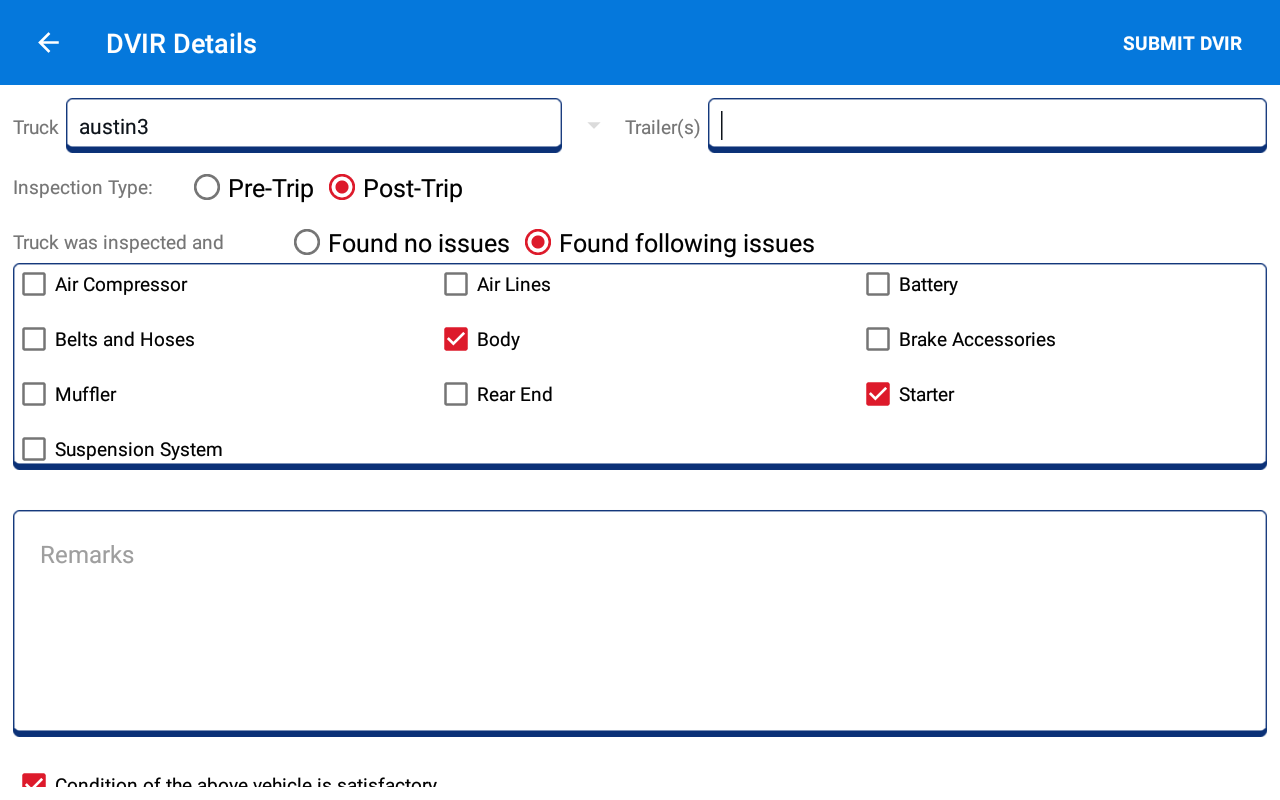Check the Air Compressor box
This screenshot has height=800, width=1280.
coord(34,285)
